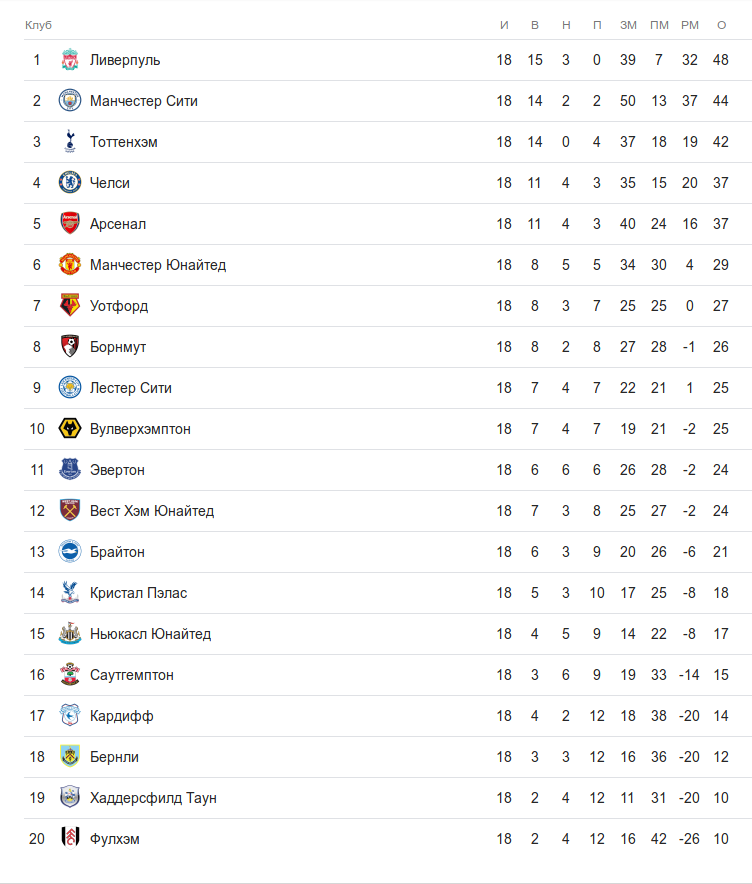This screenshot has width=752, height=884.
Task: Click the Клуб column header
Action: point(38,24)
